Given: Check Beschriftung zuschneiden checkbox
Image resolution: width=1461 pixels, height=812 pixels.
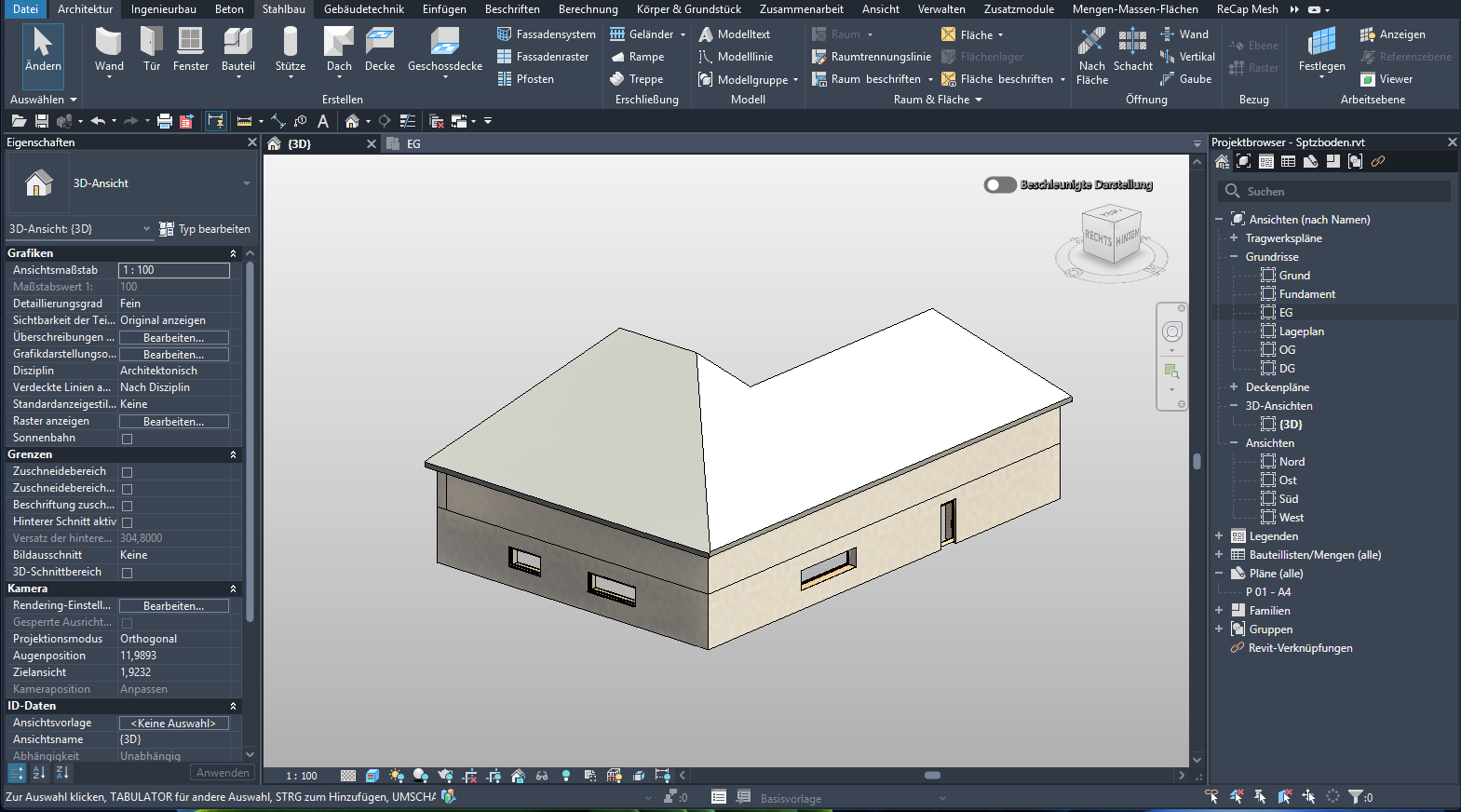Looking at the screenshot, I should click(x=128, y=506).
